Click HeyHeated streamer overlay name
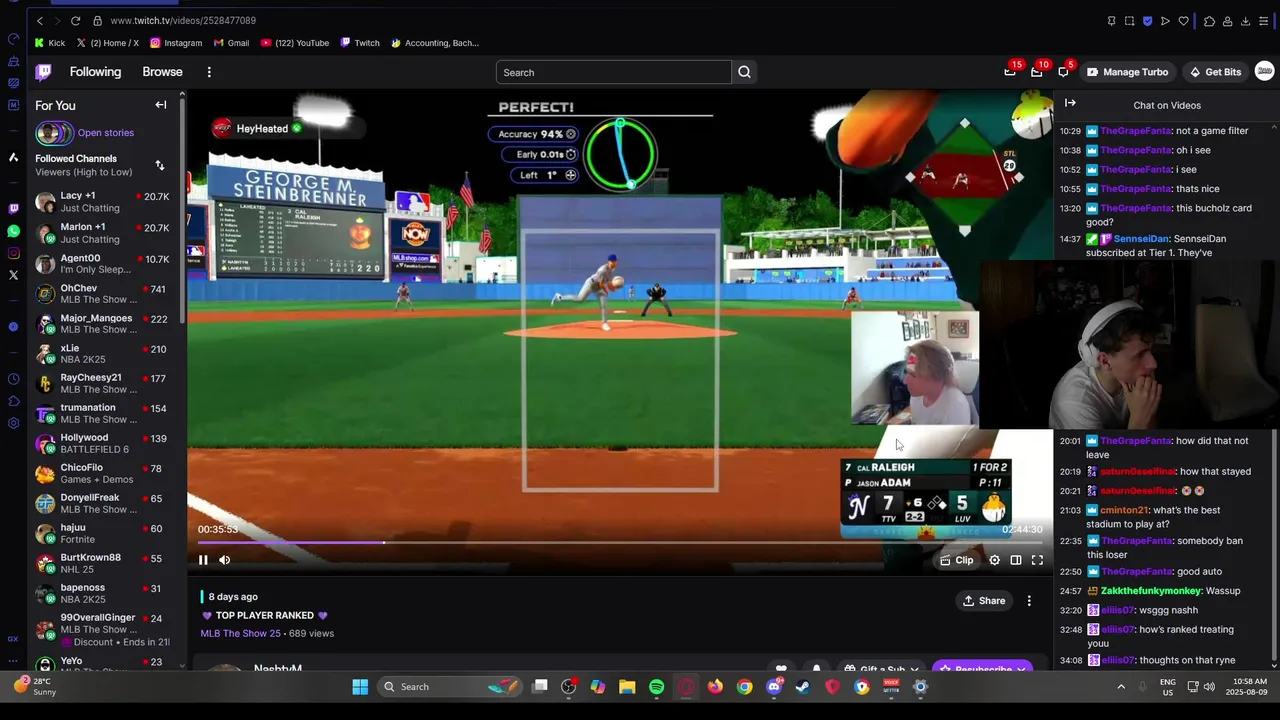 point(262,128)
